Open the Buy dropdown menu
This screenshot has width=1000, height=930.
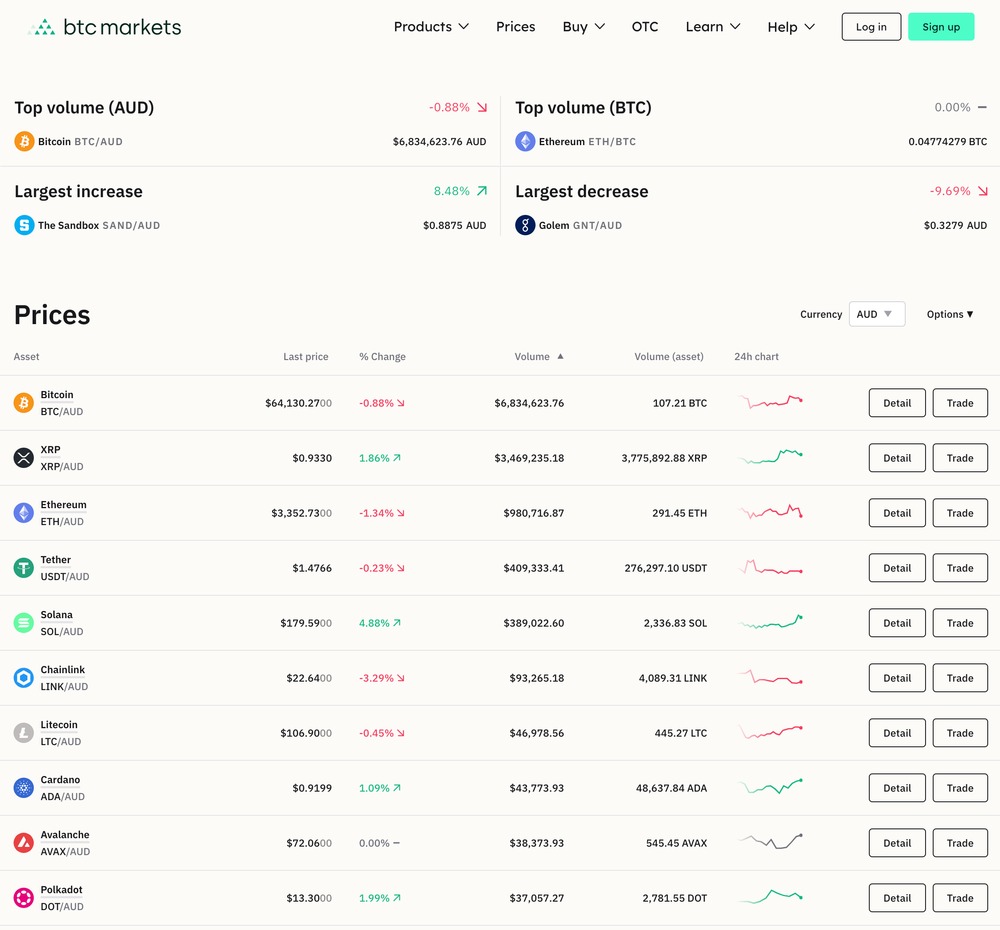[x=584, y=27]
